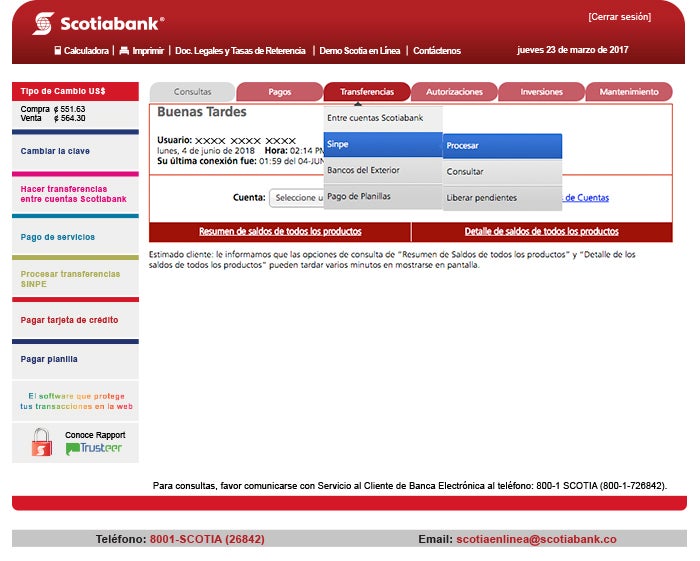This screenshot has height=561, width=700.
Task: Open the Autorizaciones tab
Action: 454,92
